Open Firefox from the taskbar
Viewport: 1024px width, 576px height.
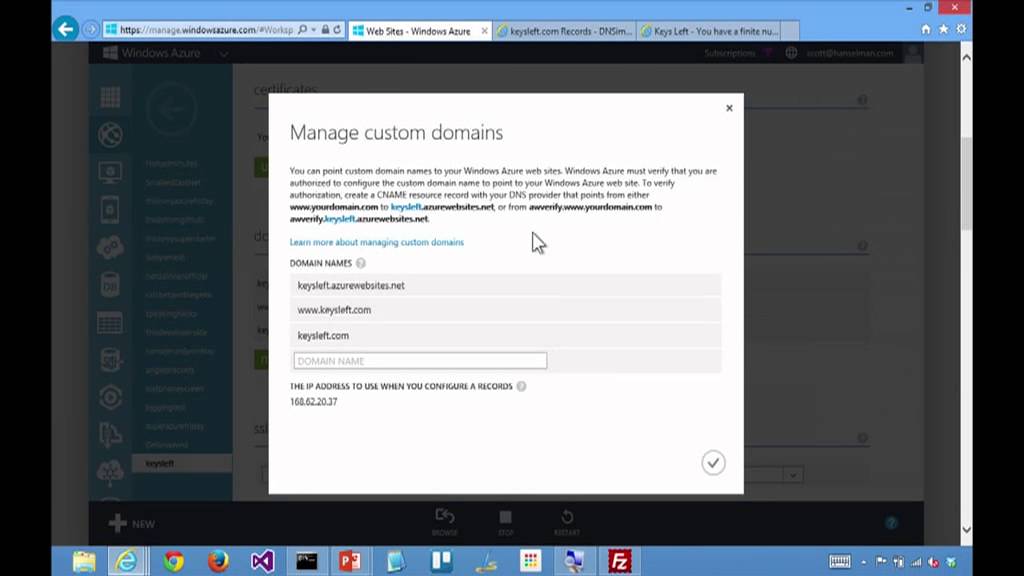[218, 562]
